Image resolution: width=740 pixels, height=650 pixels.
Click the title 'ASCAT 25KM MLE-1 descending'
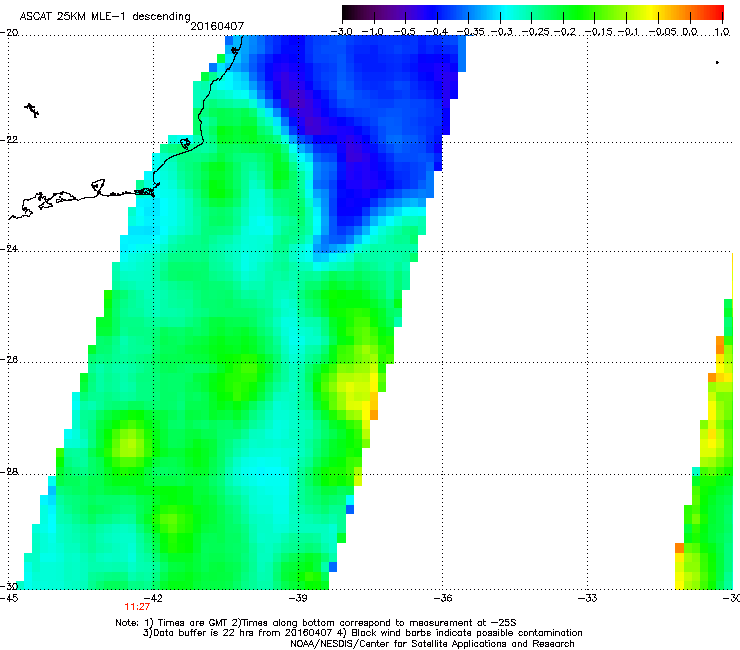pos(105,16)
